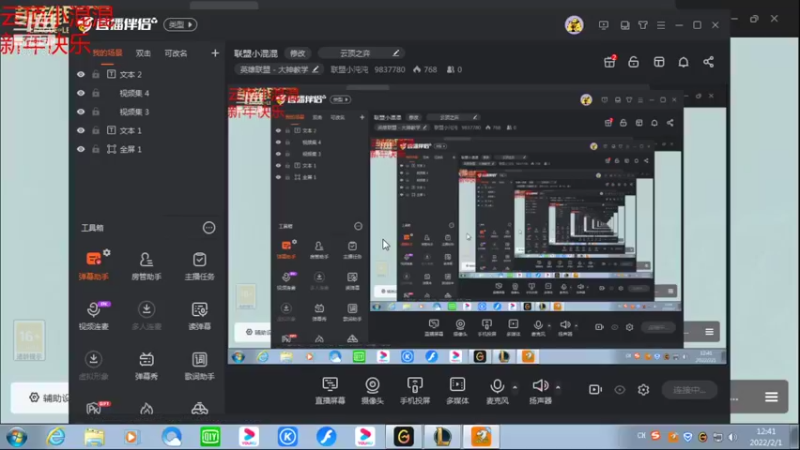Screen dimensions: 800x450
Task: Open settings gear in bottom bar
Action: (643, 390)
